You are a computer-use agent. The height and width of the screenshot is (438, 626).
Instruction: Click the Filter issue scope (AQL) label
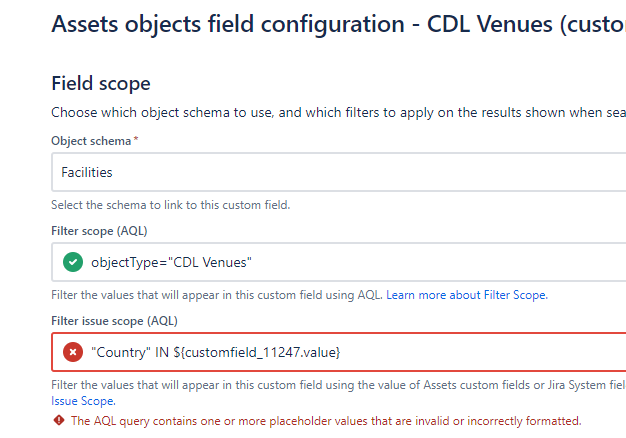(114, 321)
